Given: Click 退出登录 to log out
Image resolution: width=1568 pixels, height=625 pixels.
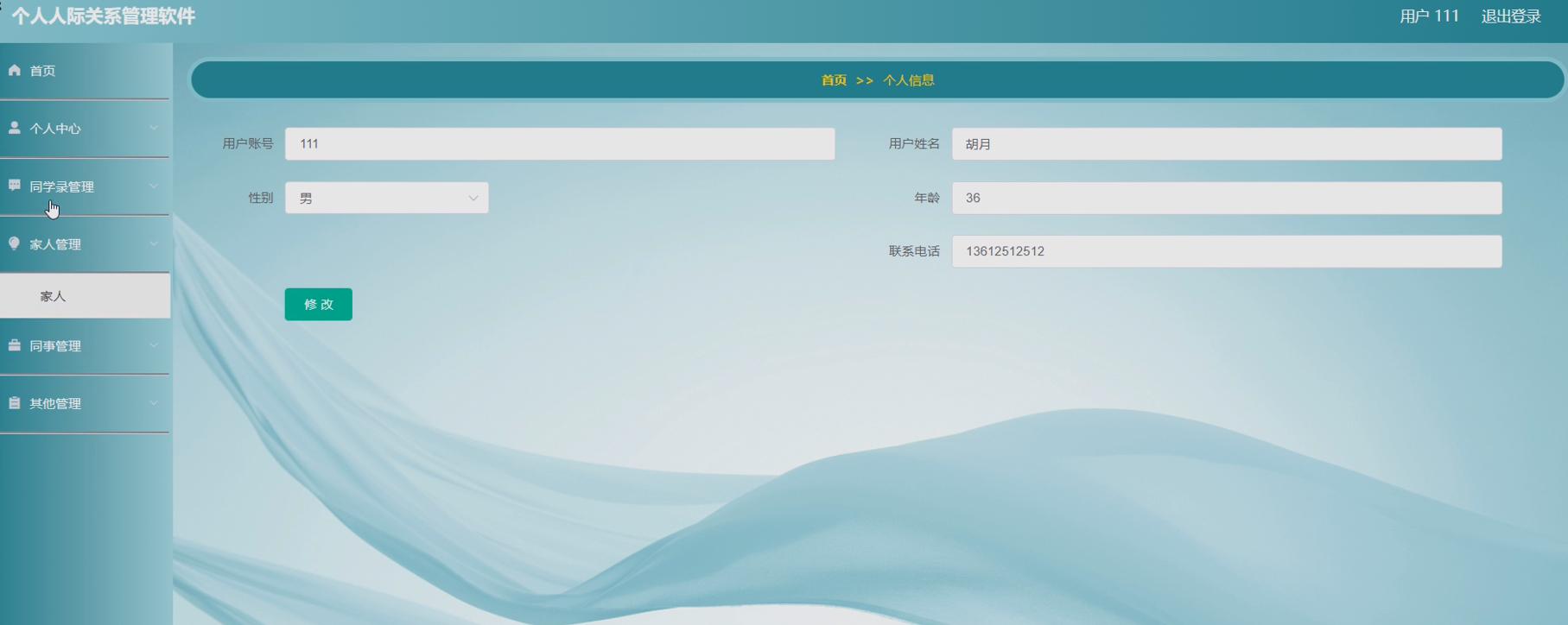Looking at the screenshot, I should tap(1511, 16).
